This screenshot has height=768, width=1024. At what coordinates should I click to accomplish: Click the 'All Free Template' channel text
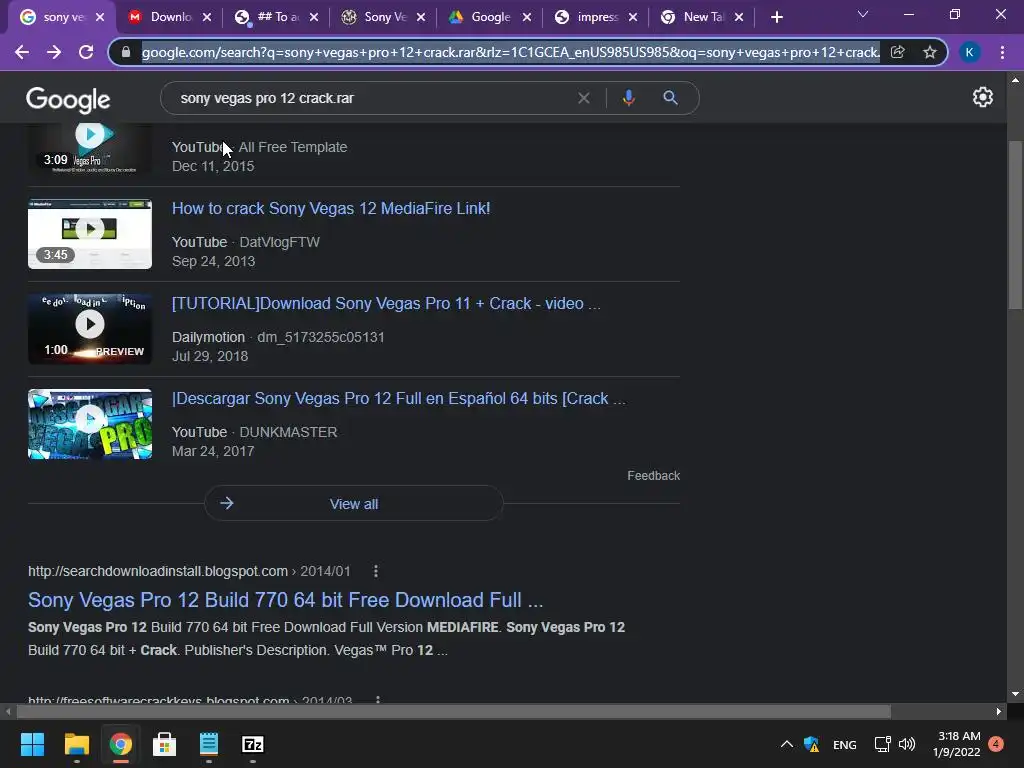293,148
